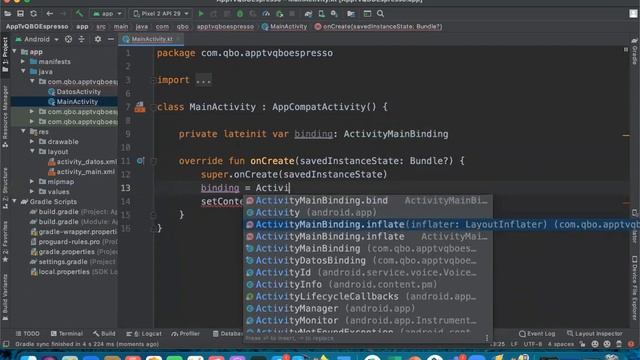Open the AVD Manager device icon
Image resolution: width=640 pixels, height=360 pixels.
point(322,13)
